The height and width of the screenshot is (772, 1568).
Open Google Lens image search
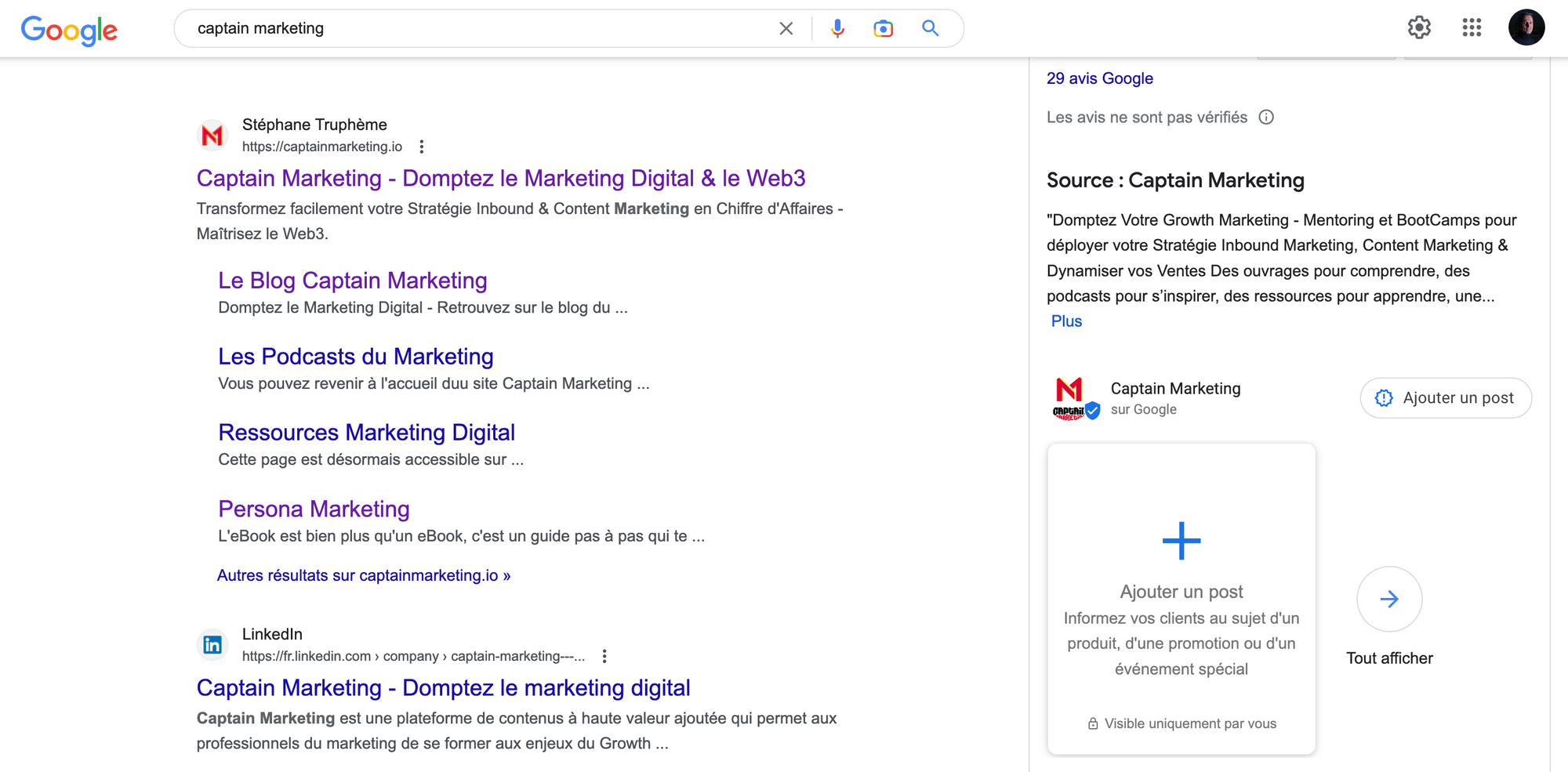[x=883, y=29]
